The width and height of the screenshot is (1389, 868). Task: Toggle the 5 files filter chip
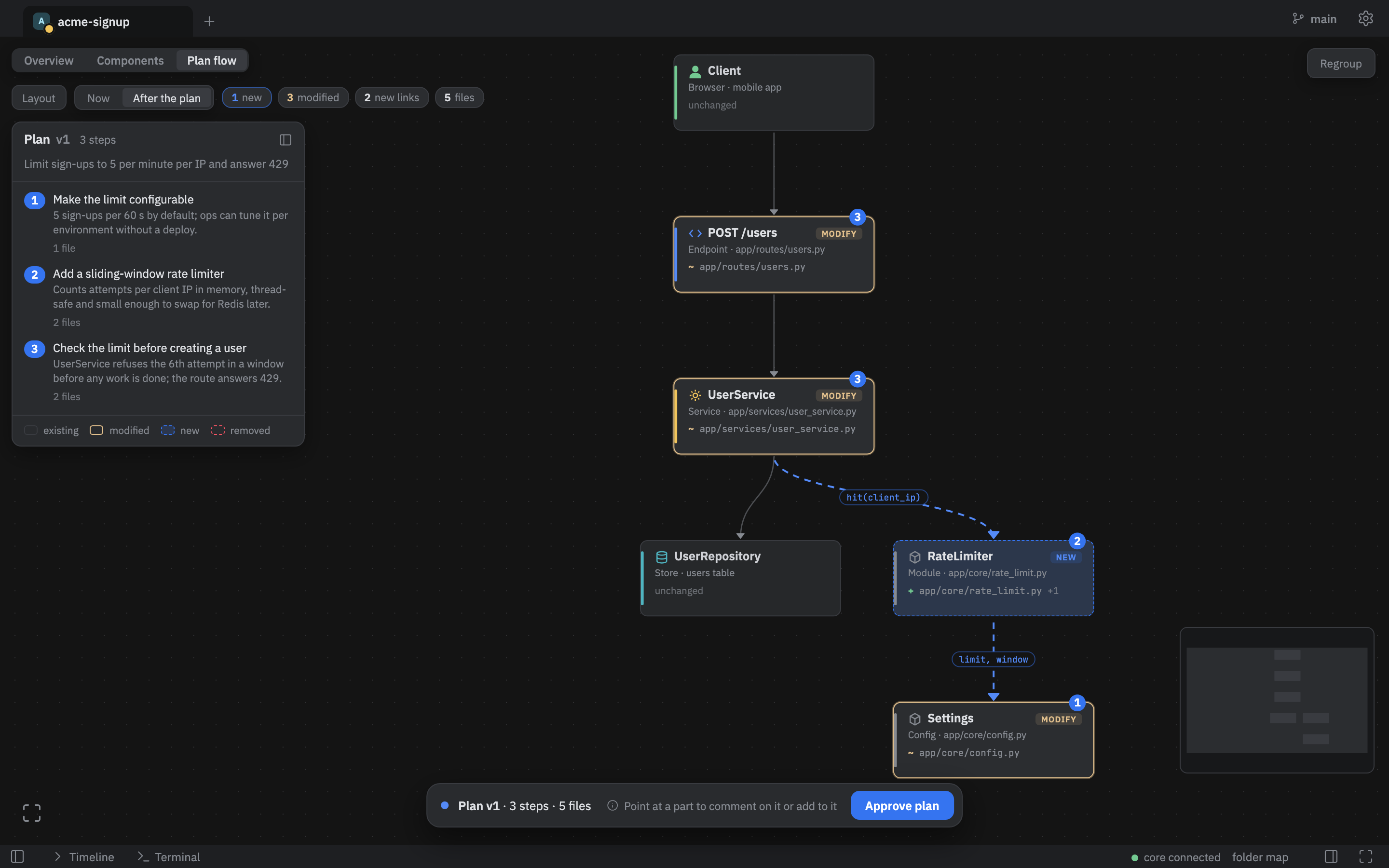(x=459, y=97)
